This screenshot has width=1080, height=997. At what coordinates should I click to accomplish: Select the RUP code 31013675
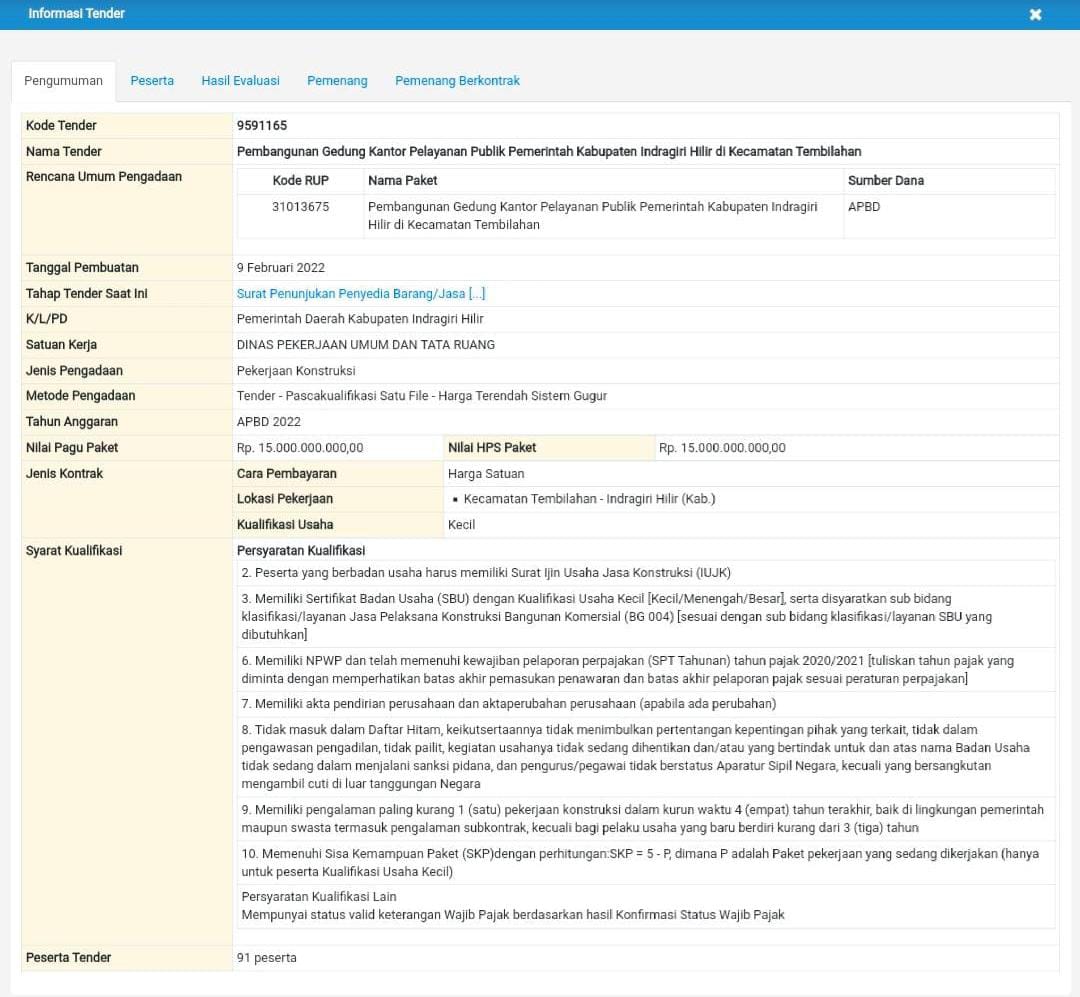click(x=300, y=207)
